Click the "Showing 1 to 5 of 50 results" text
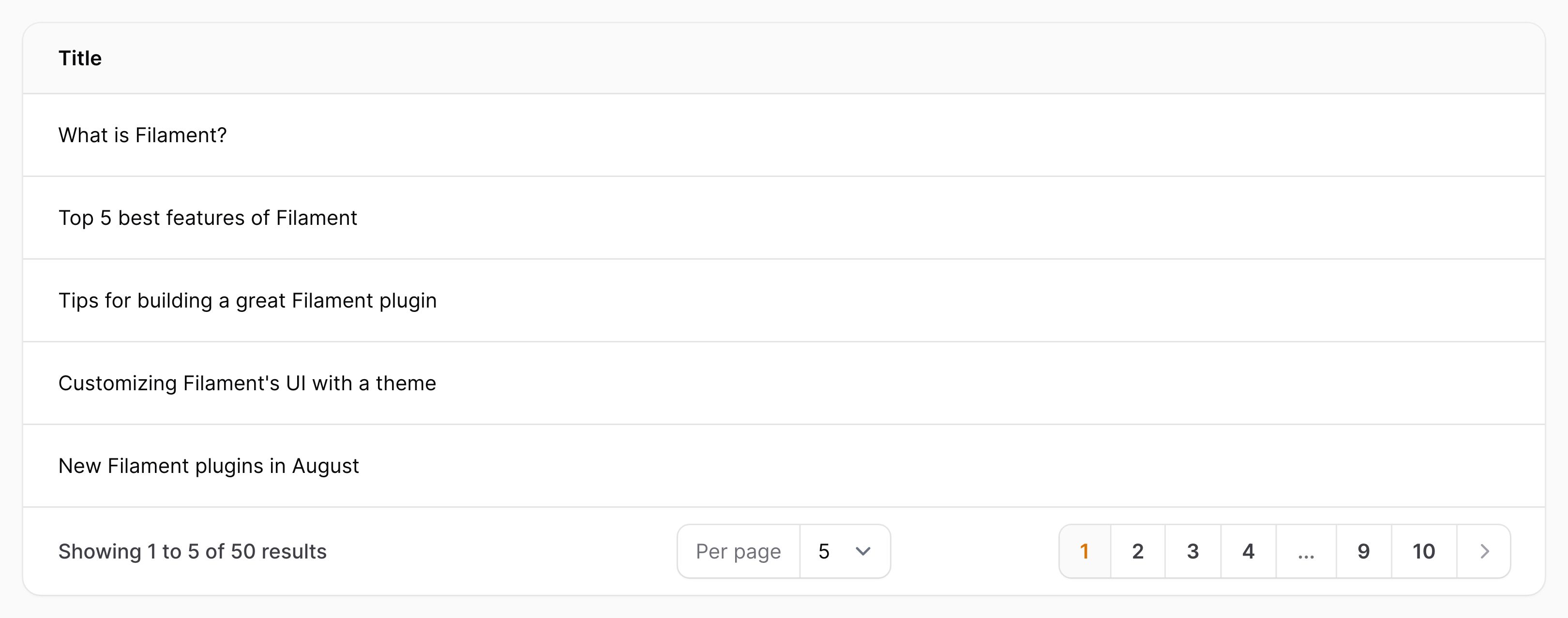This screenshot has height=618, width=1568. coord(192,551)
